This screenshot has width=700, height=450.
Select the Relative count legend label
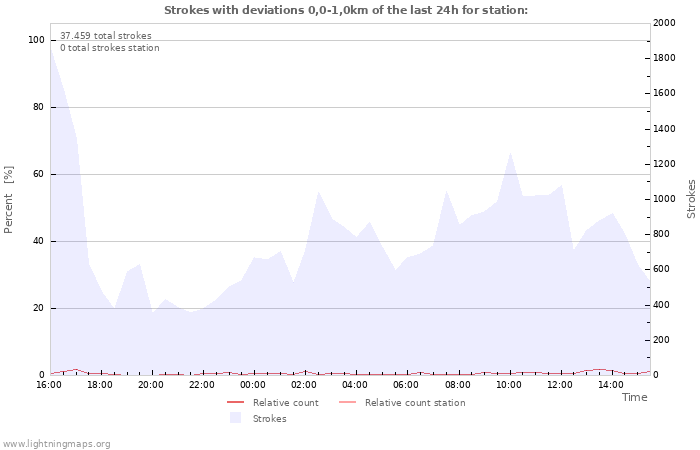pos(285,403)
